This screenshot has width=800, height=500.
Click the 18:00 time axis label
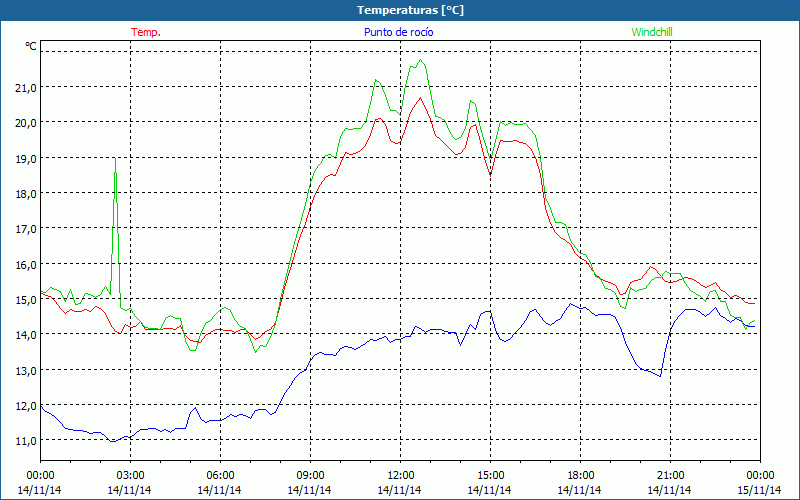(x=580, y=475)
